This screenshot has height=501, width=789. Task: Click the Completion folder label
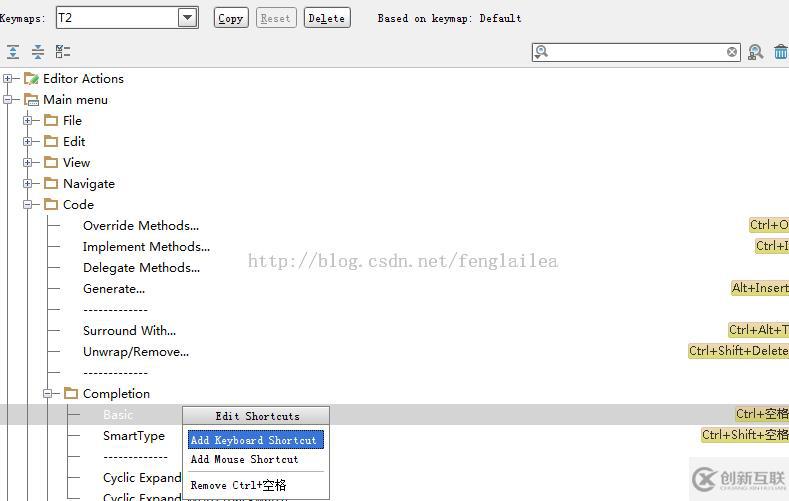116,393
